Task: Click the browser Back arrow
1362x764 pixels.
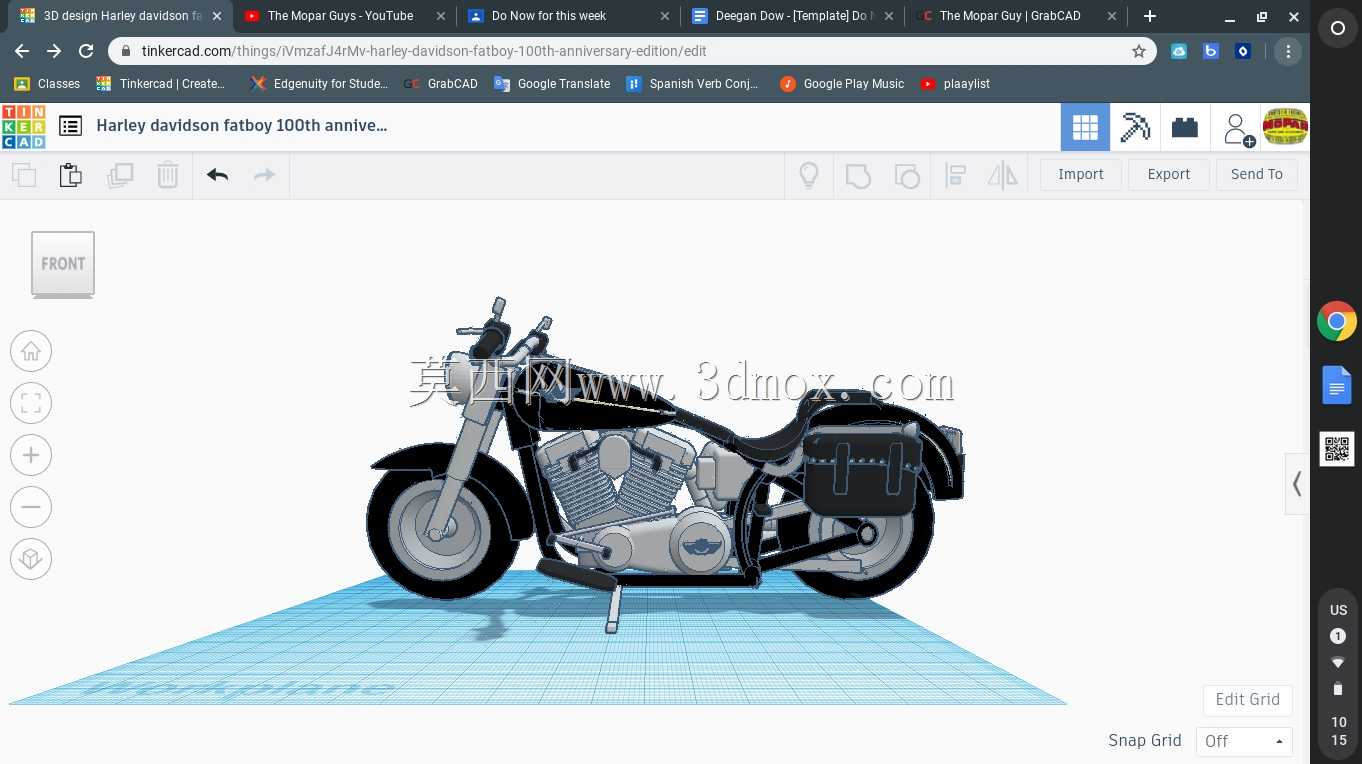Action: pyautogui.click(x=22, y=51)
